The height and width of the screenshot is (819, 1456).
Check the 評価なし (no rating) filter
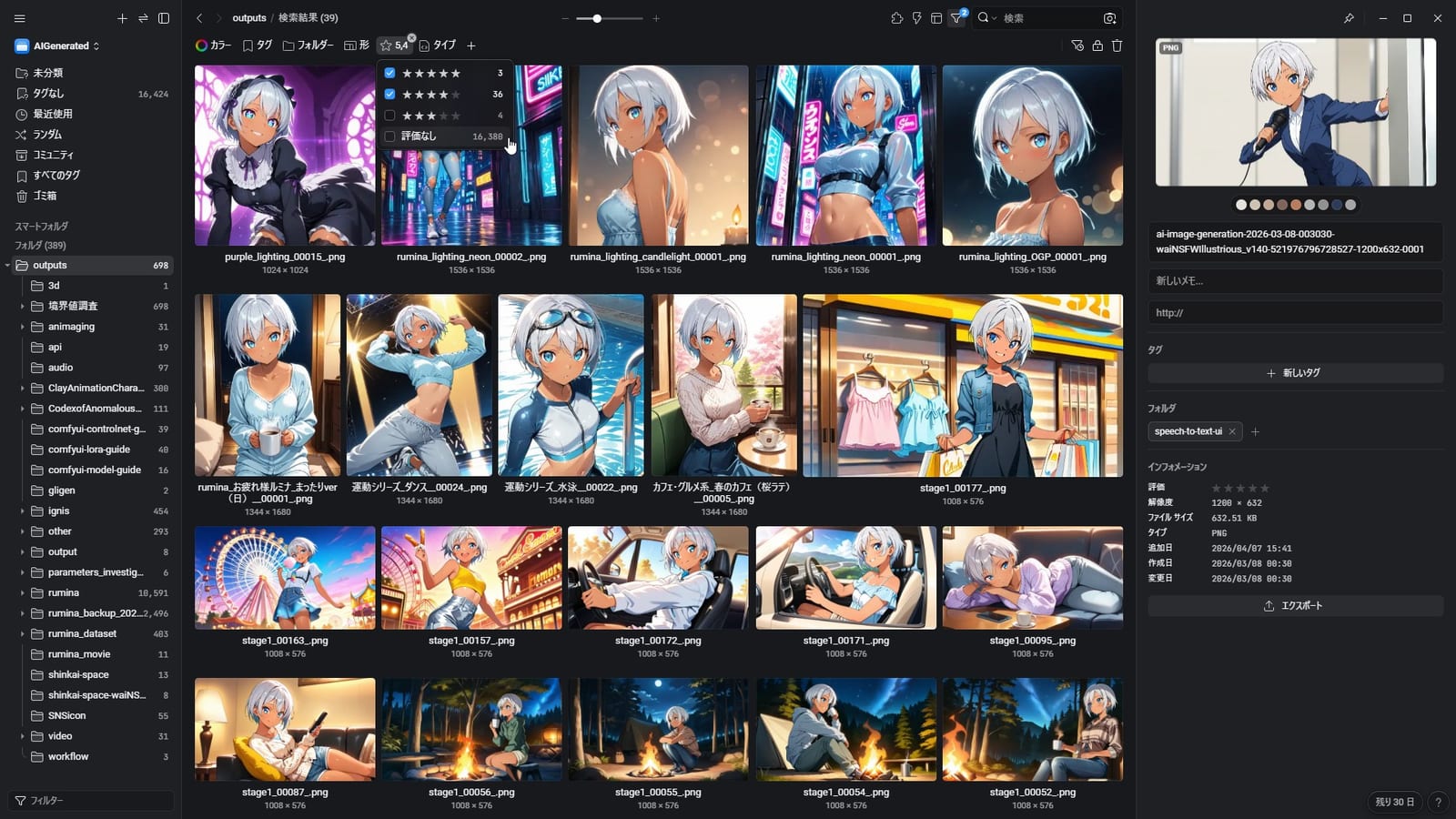tap(389, 136)
